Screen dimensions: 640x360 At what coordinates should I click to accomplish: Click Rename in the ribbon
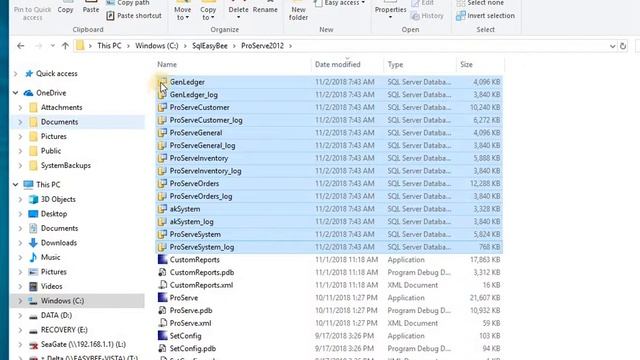tap(265, 8)
